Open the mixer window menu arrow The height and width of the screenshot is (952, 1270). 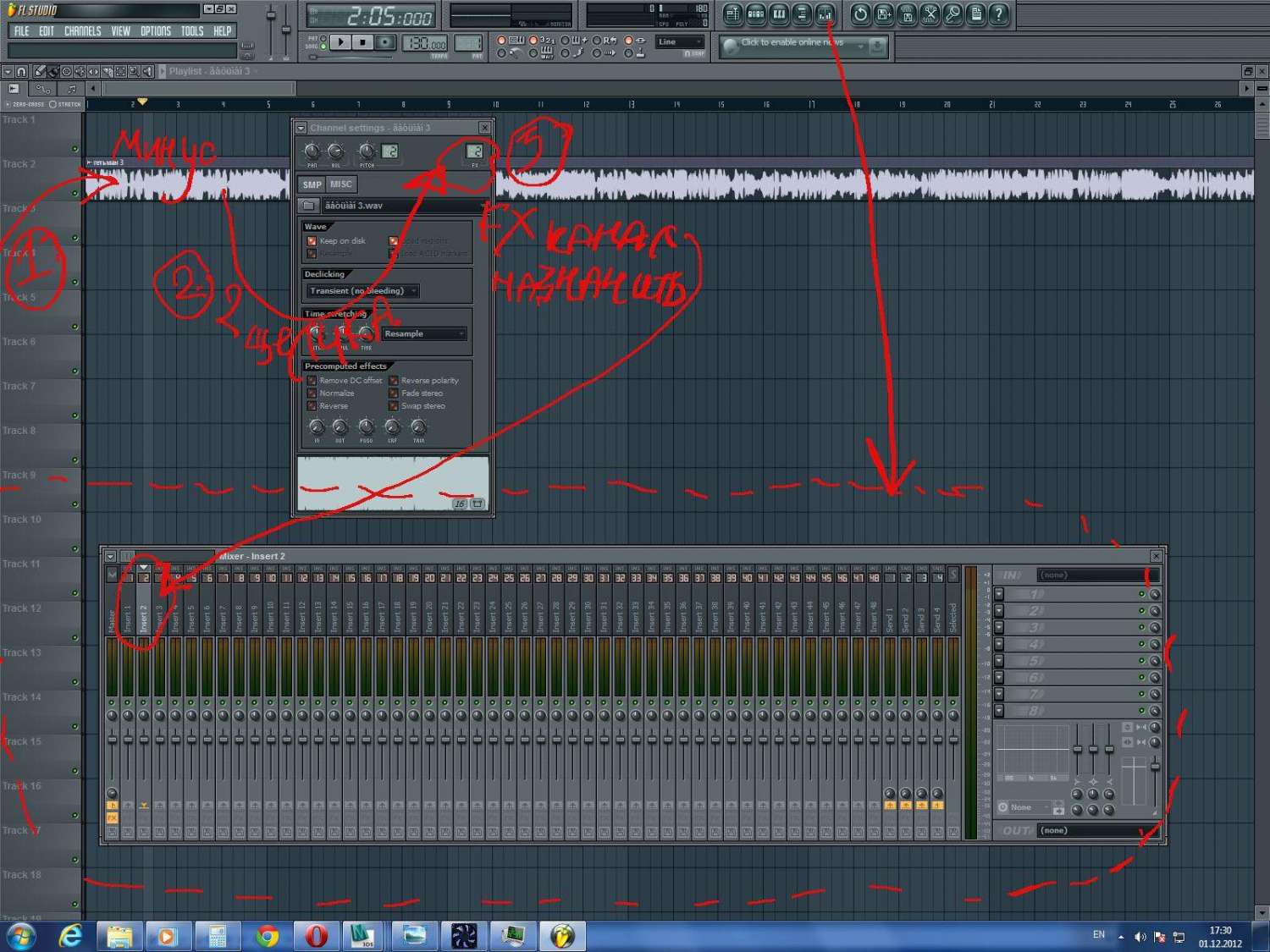(x=110, y=556)
